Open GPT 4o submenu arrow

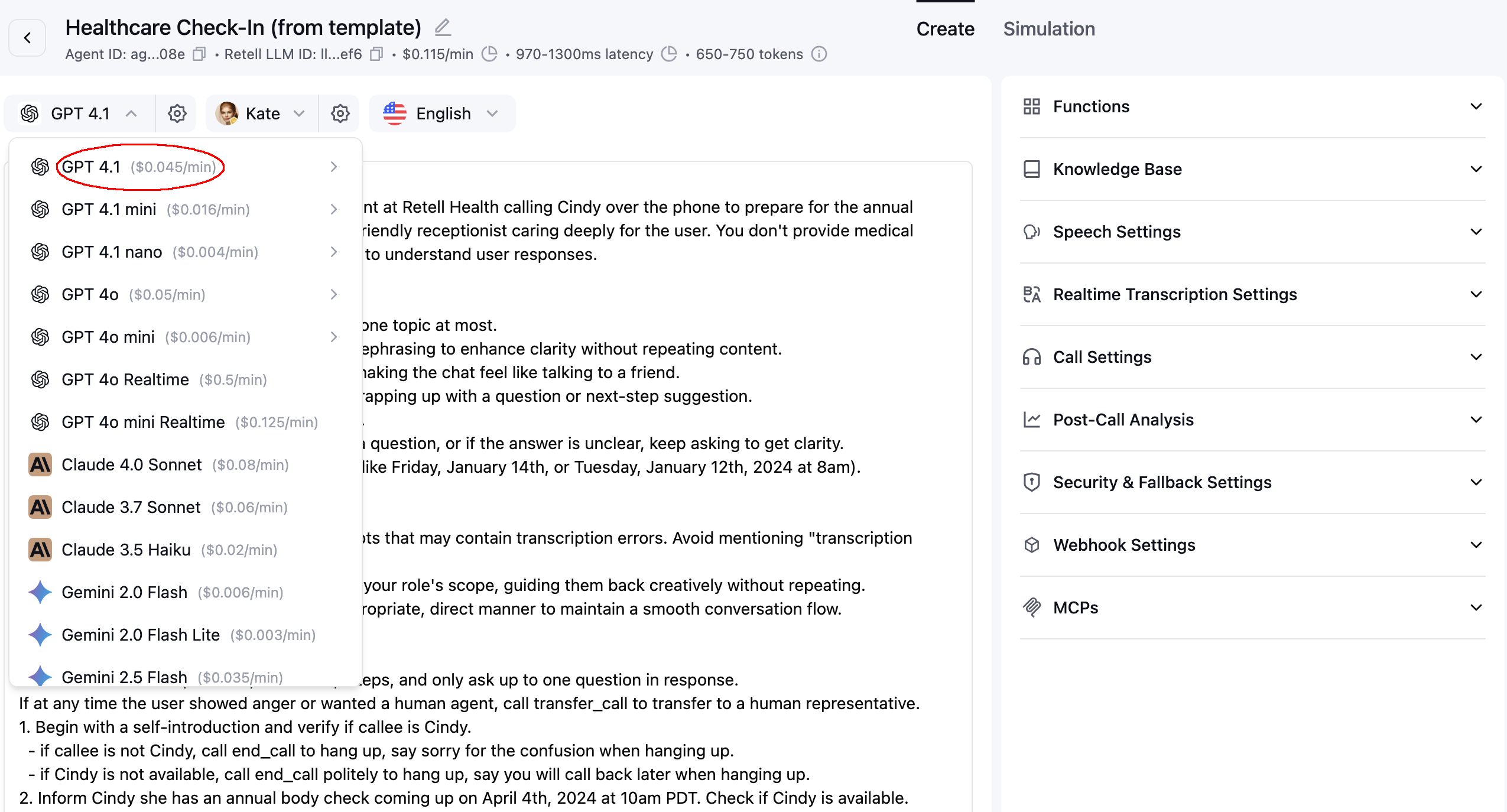click(334, 294)
